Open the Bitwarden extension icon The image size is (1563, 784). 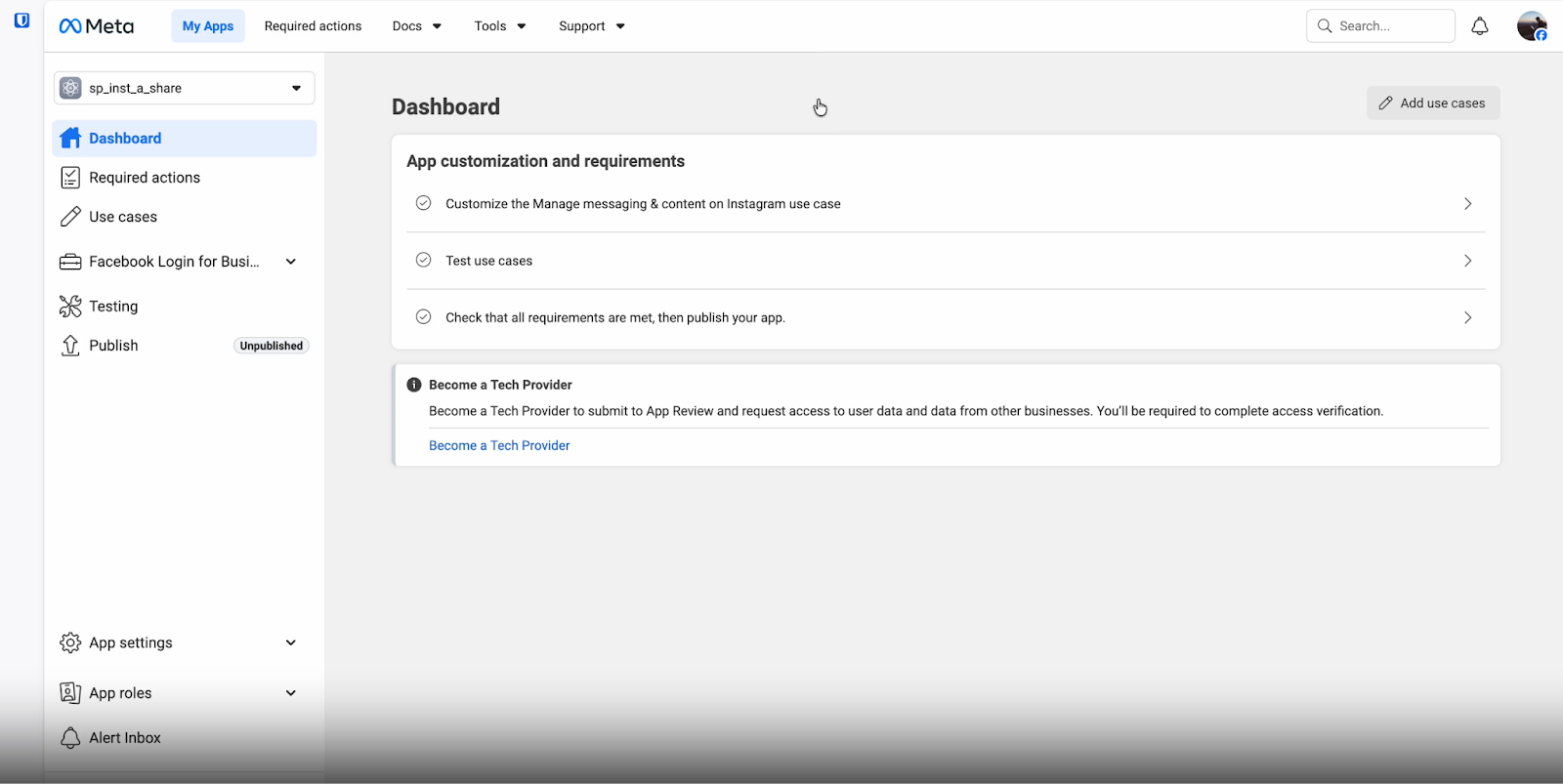click(21, 21)
